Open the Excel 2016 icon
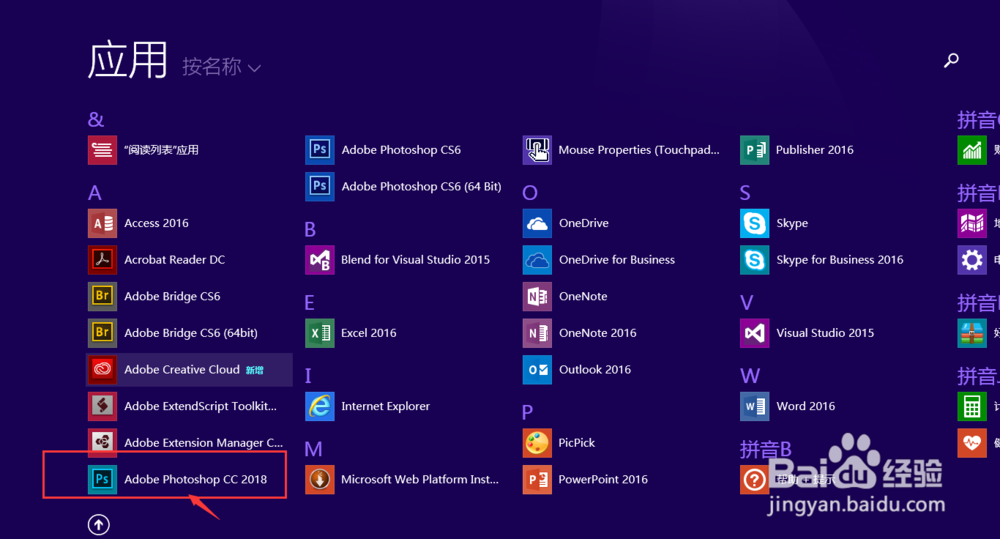This screenshot has height=539, width=1000. [320, 332]
